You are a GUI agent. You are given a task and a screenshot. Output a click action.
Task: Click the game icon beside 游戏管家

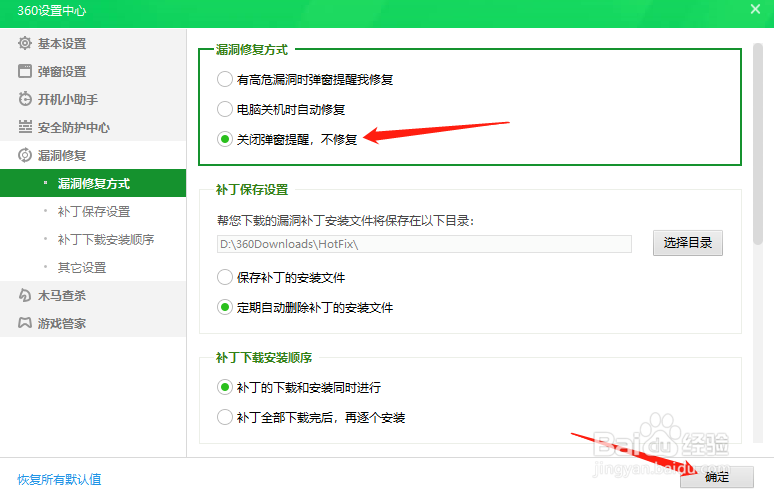click(x=25, y=323)
